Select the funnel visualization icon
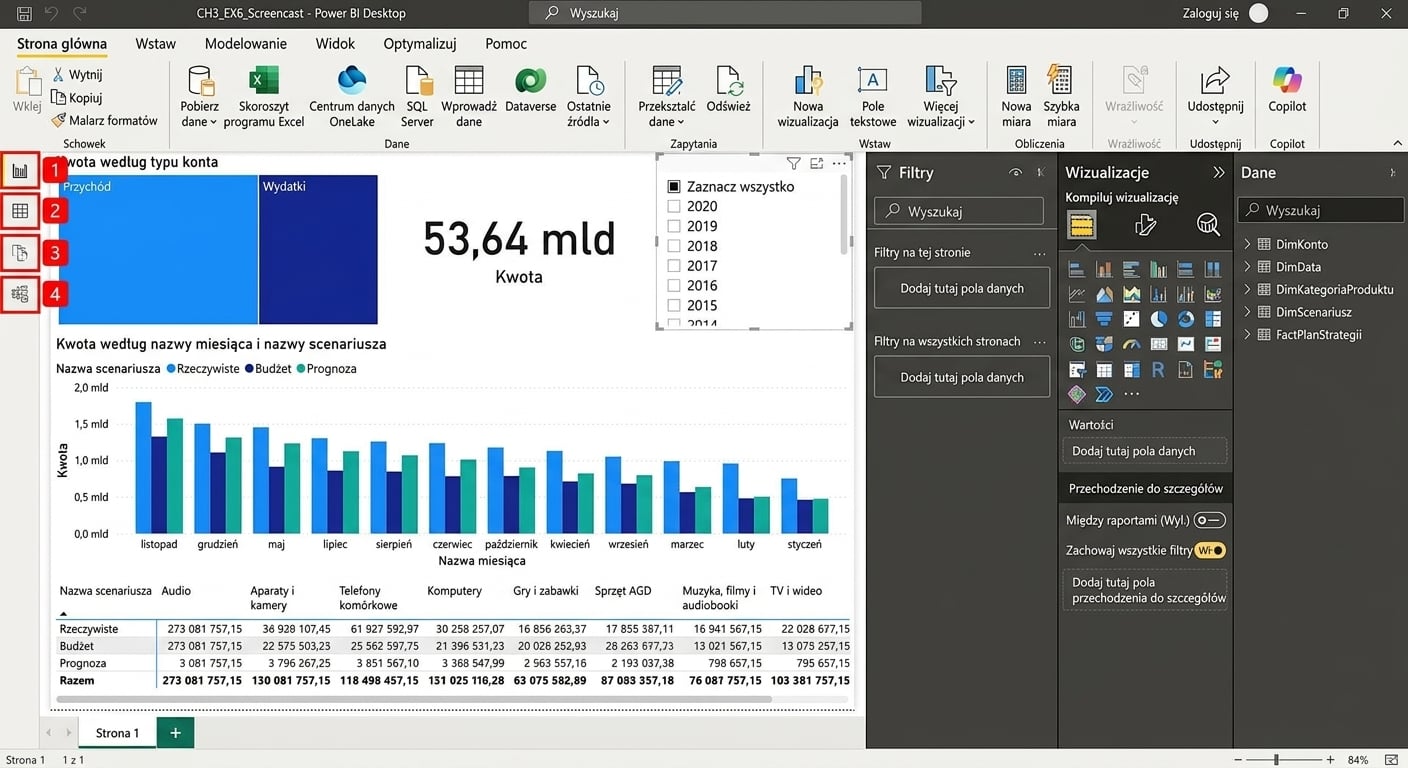 [x=1104, y=319]
